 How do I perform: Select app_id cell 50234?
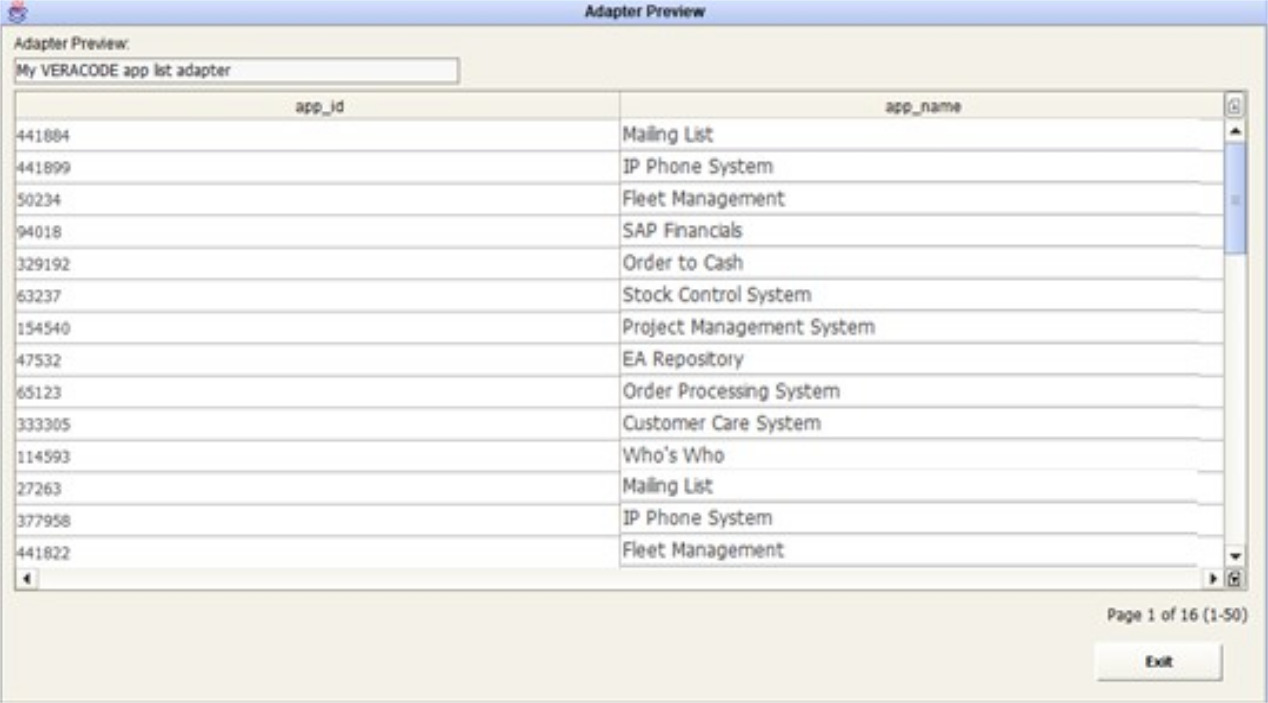(x=317, y=199)
